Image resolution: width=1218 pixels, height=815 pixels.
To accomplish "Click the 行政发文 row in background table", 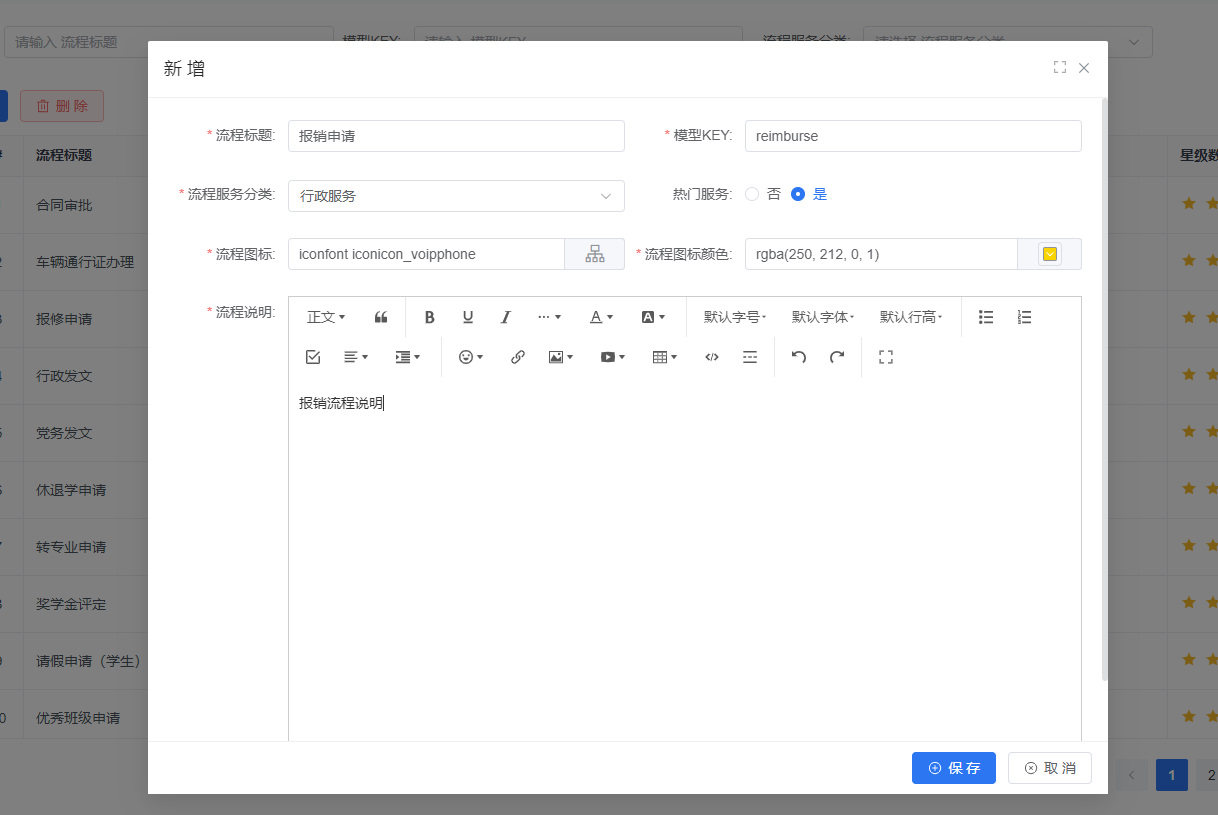I will 64,376.
